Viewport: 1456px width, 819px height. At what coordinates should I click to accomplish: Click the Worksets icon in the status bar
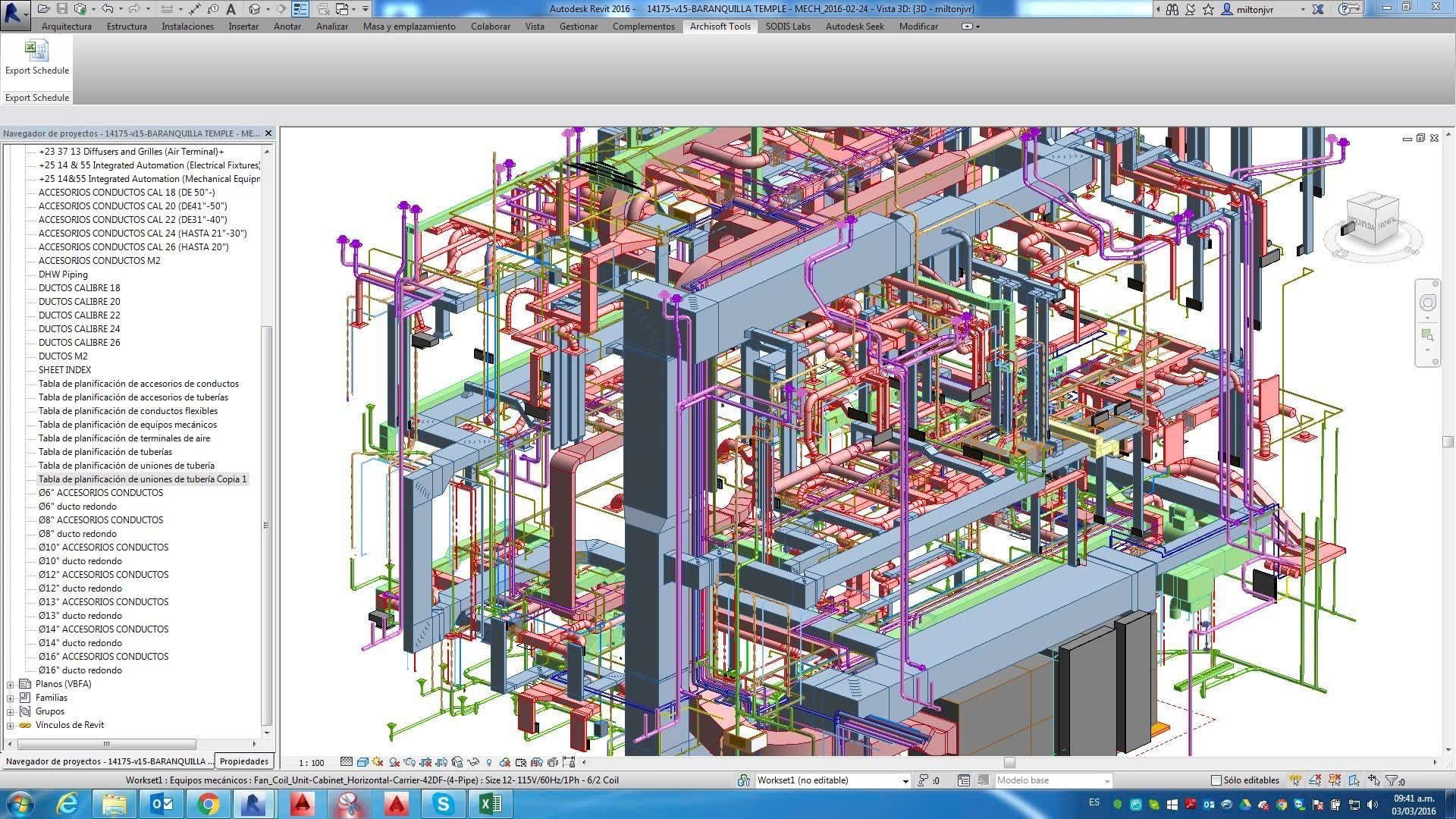tap(745, 780)
